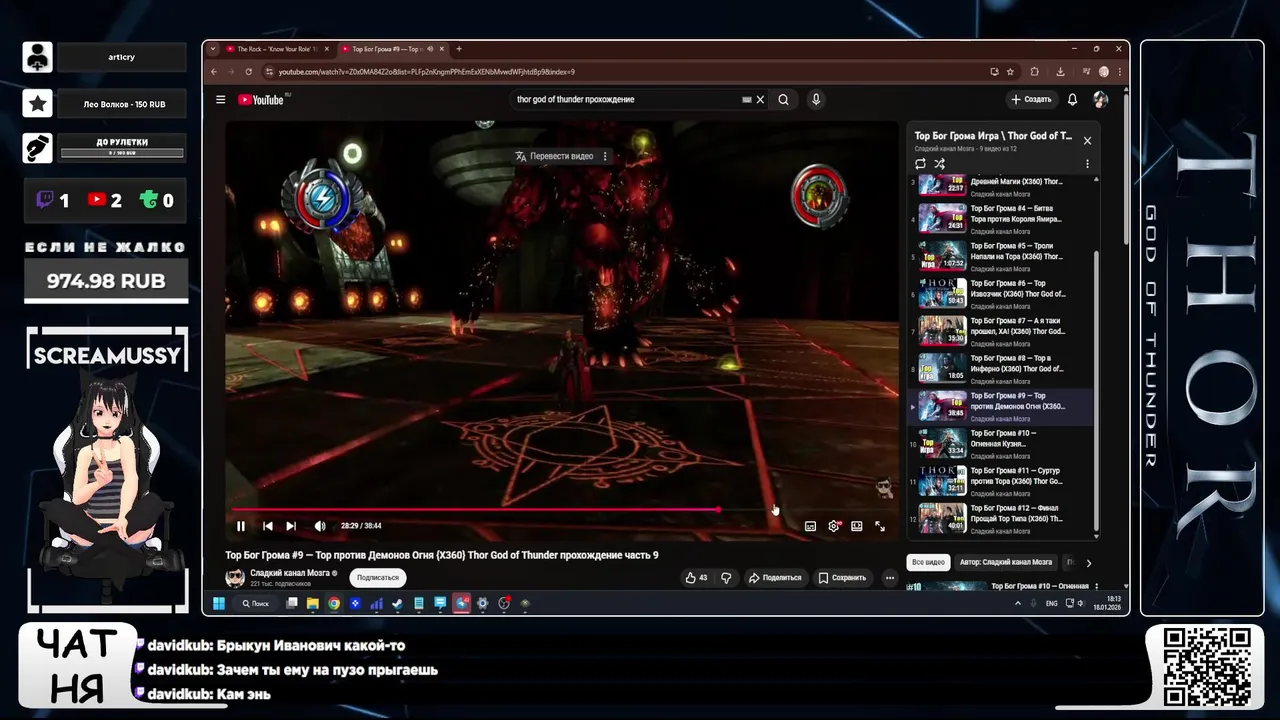Screen dimensions: 1280x720
Task: Close the playlist panel
Action: click(1087, 141)
